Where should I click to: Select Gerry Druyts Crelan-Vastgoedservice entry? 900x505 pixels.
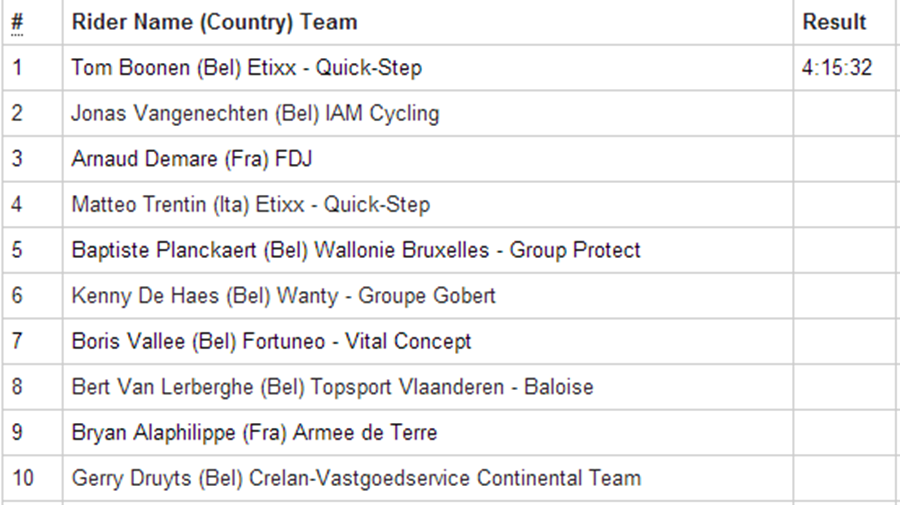click(x=356, y=478)
